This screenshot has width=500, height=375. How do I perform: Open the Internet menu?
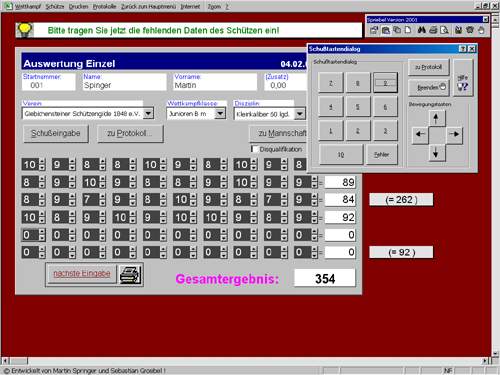pos(190,6)
